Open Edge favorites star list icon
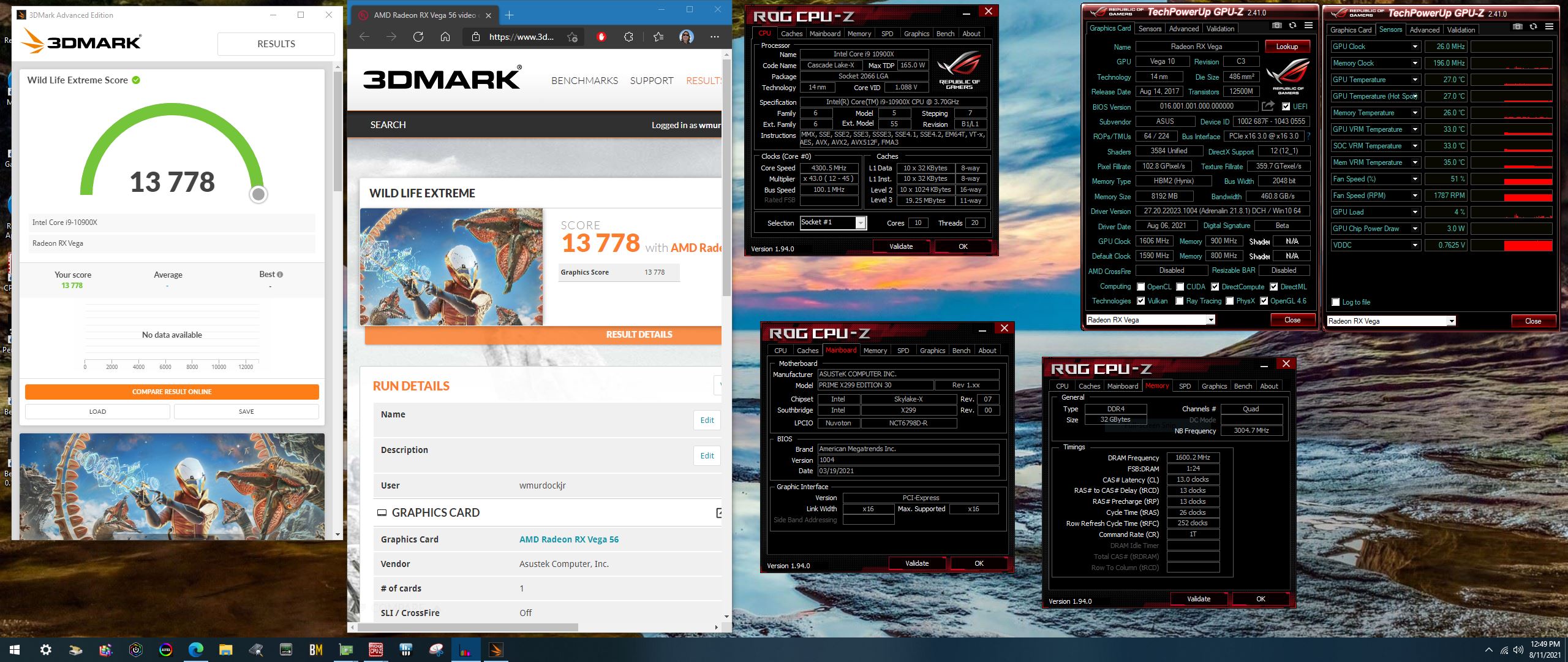Viewport: 1568px width, 662px height. click(x=658, y=37)
